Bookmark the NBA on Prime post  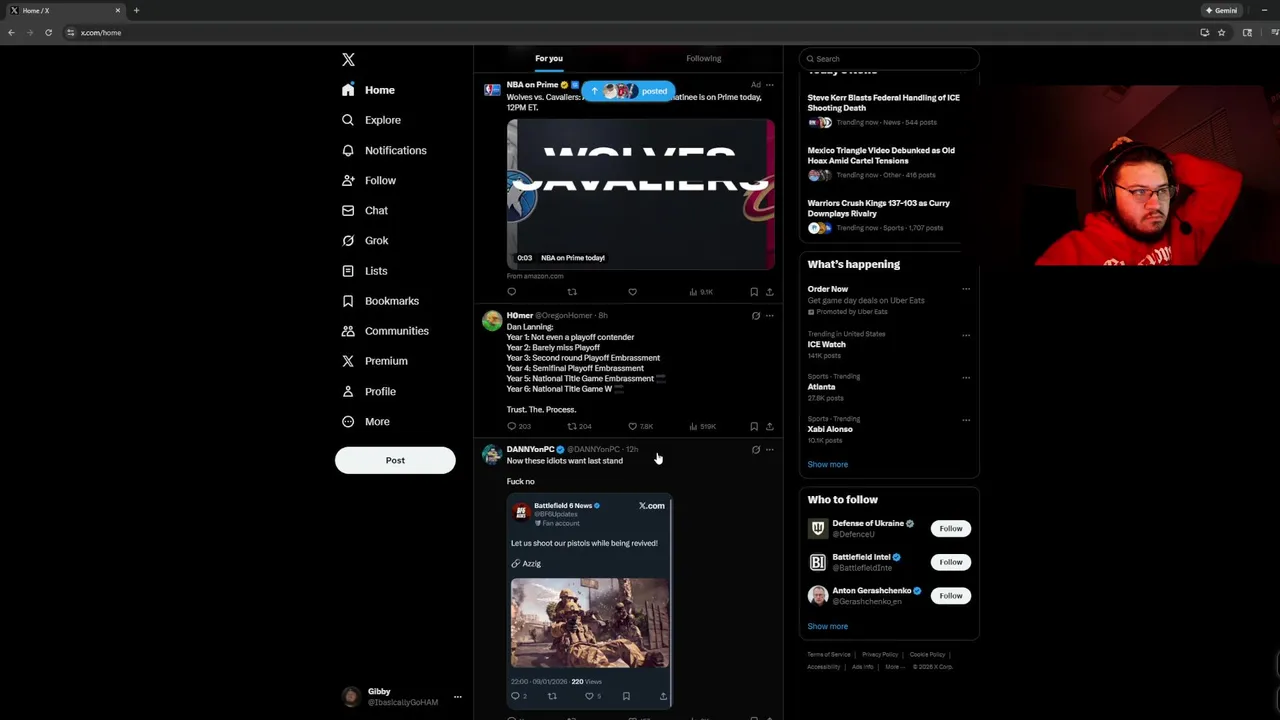click(x=754, y=292)
